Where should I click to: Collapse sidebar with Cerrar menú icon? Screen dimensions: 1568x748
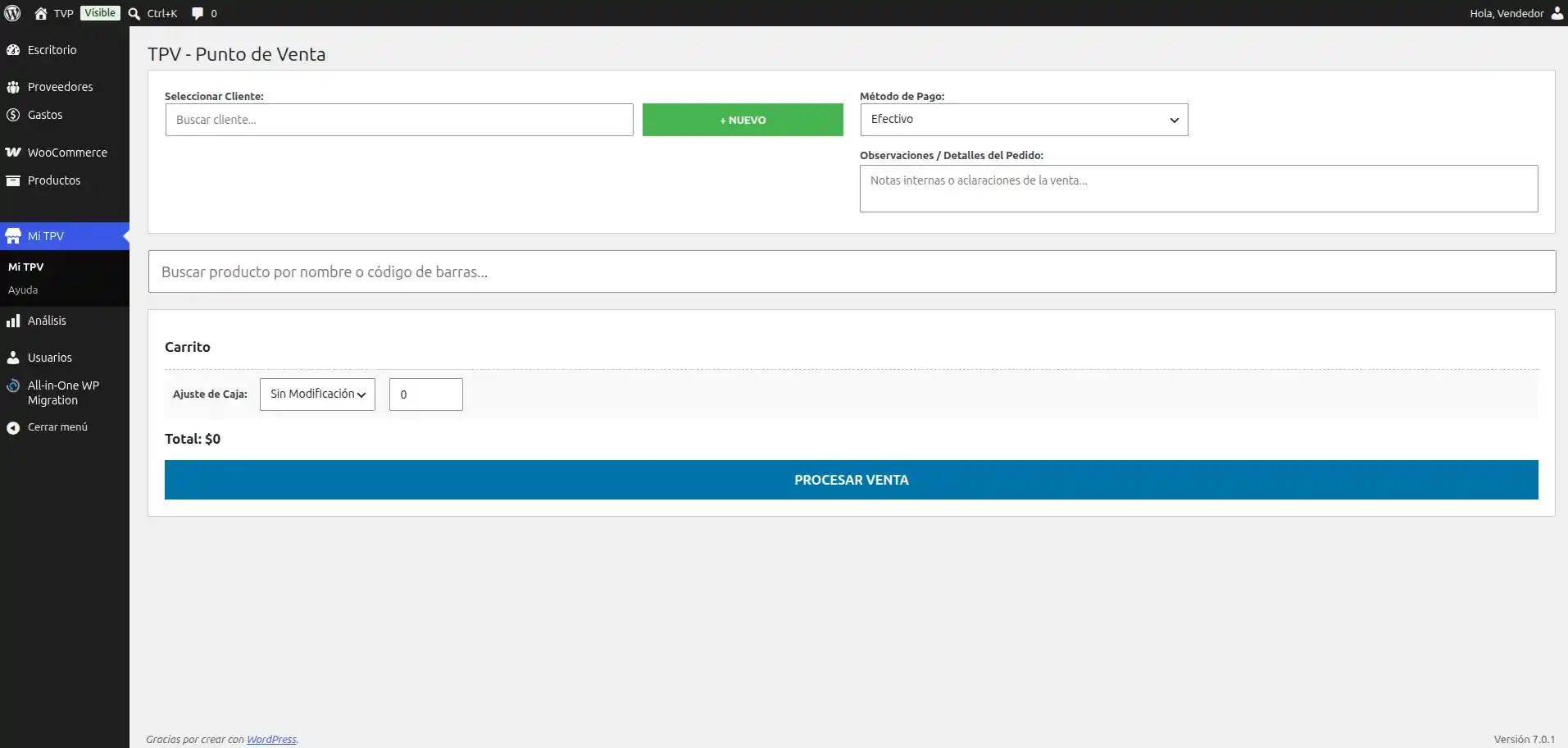pyautogui.click(x=13, y=427)
